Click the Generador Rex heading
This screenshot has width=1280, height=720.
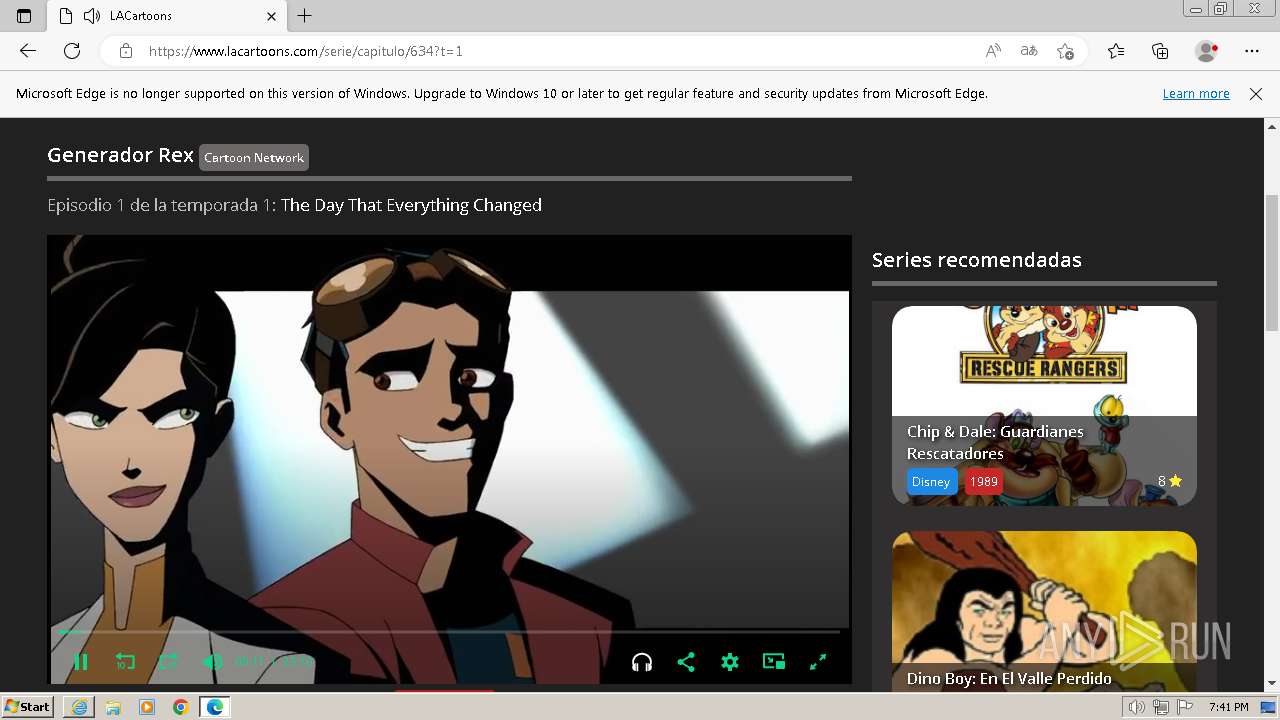(x=120, y=155)
